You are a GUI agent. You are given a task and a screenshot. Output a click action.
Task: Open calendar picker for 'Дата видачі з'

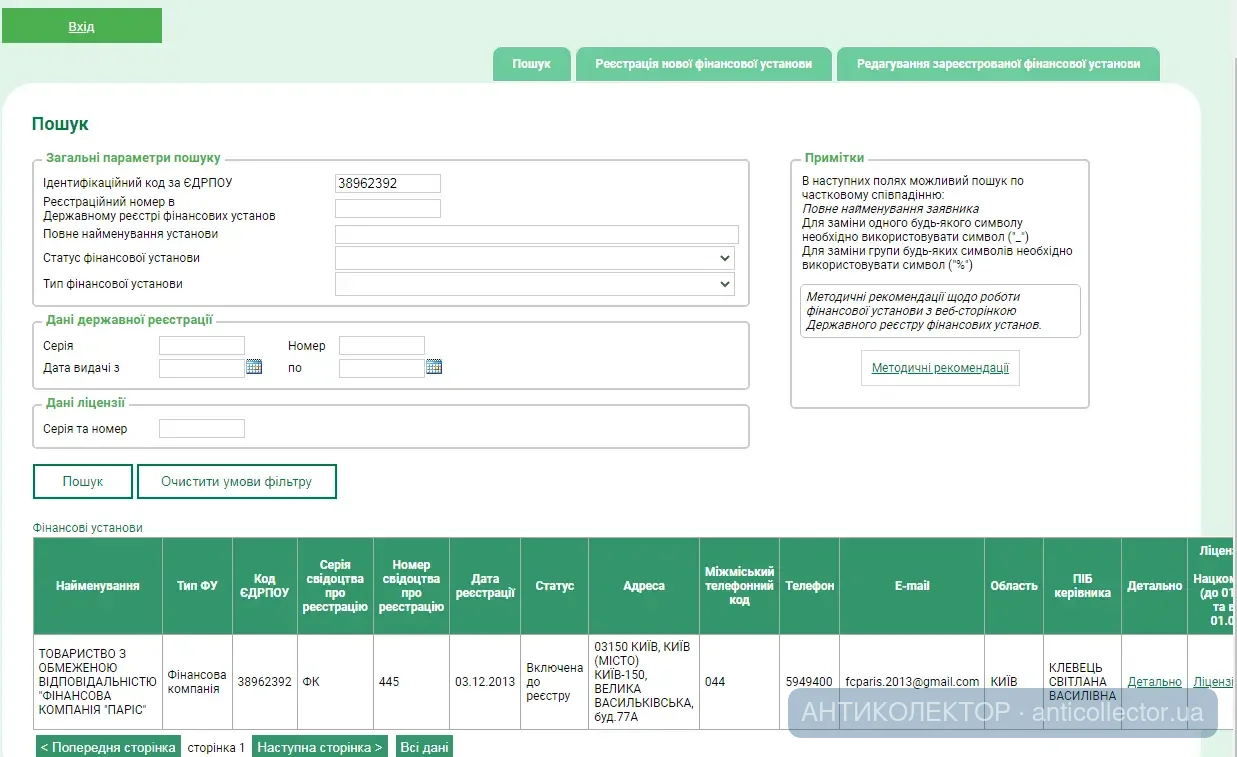coord(254,367)
